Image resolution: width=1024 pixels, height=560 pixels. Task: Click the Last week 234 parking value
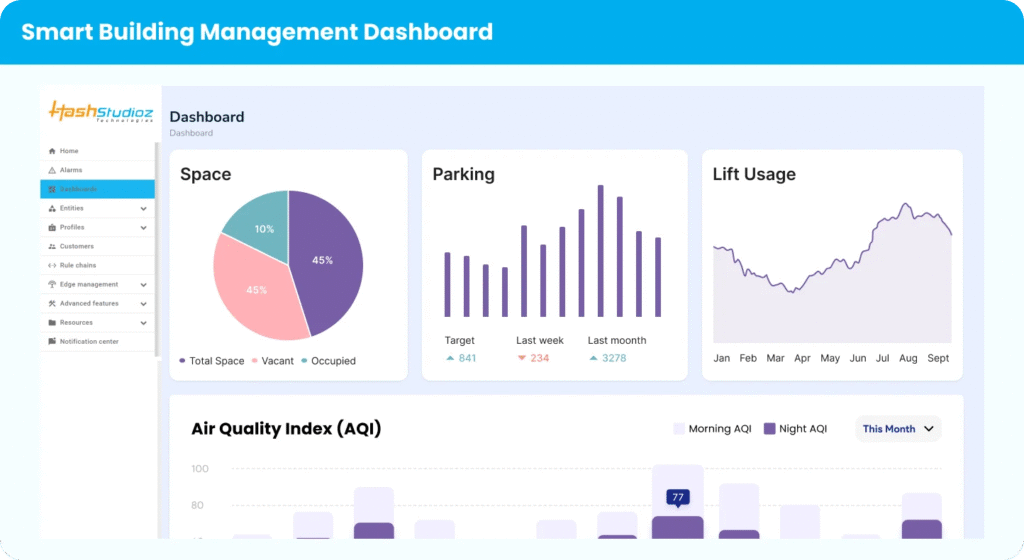pos(539,358)
